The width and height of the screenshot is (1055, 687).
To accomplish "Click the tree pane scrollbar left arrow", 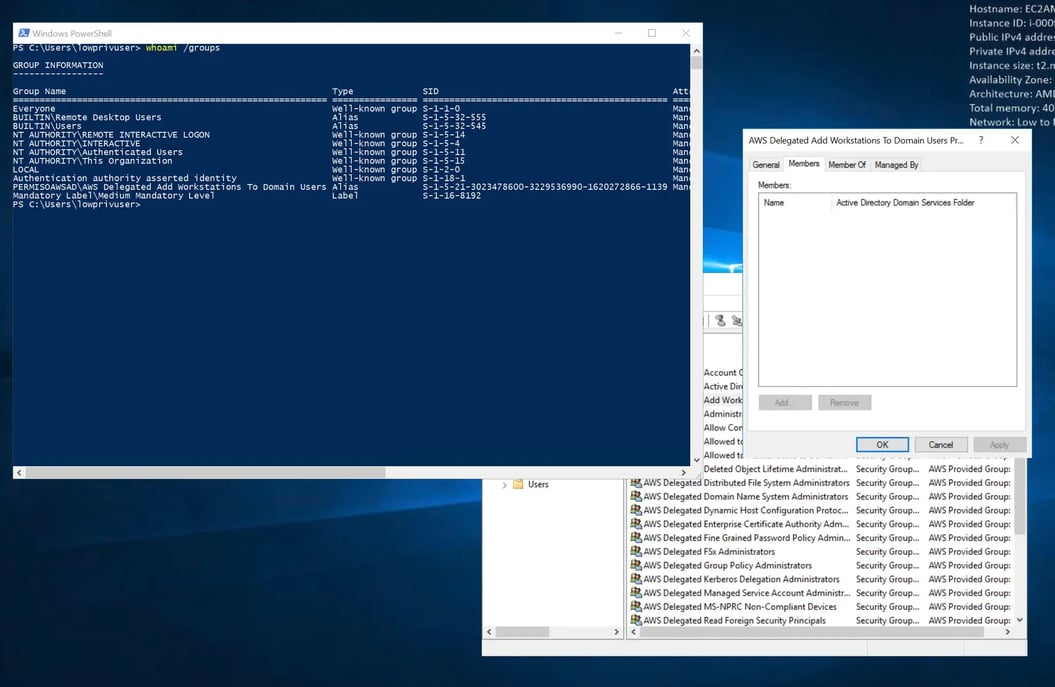I will point(489,632).
